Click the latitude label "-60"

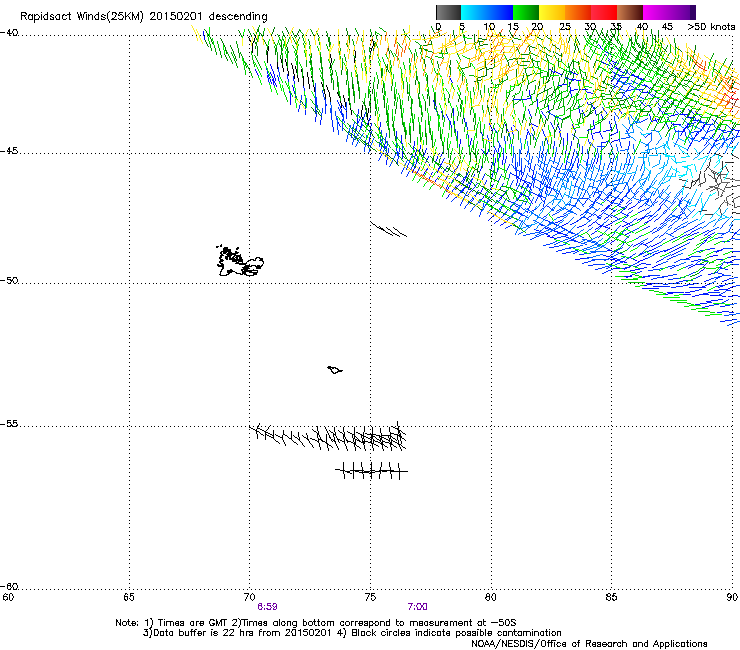[9, 587]
